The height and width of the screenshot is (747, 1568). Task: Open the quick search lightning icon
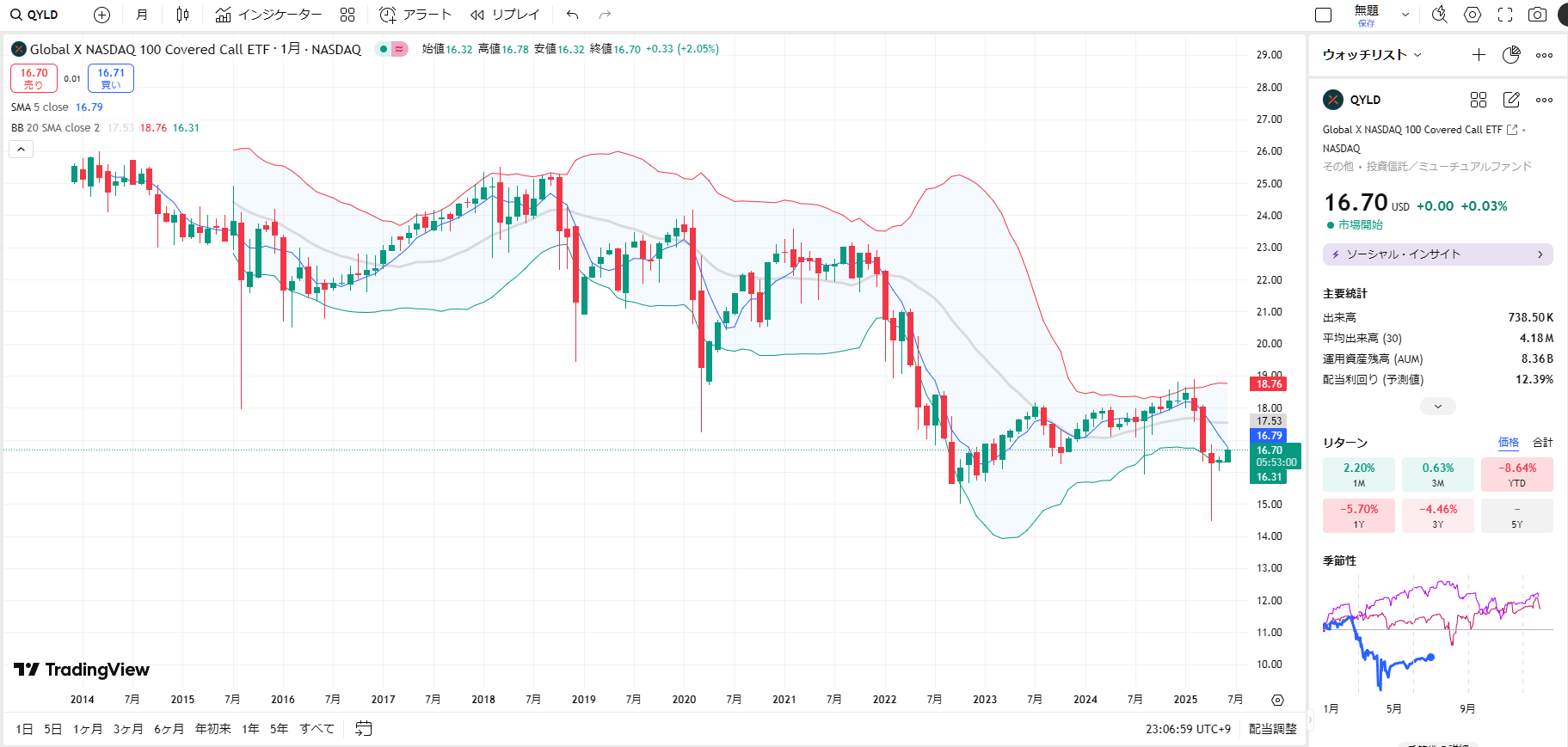pos(1440,15)
